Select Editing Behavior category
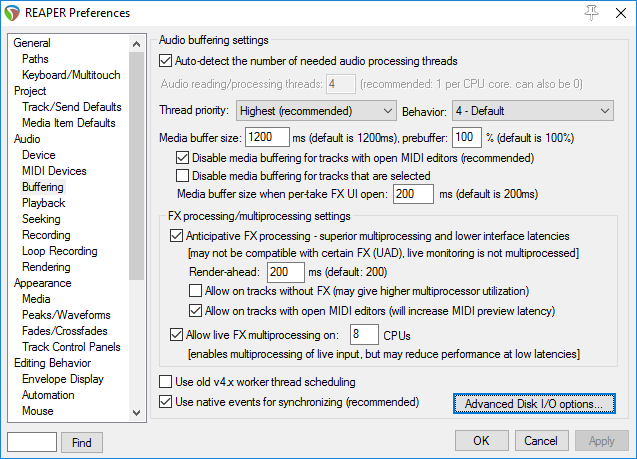 (52, 363)
